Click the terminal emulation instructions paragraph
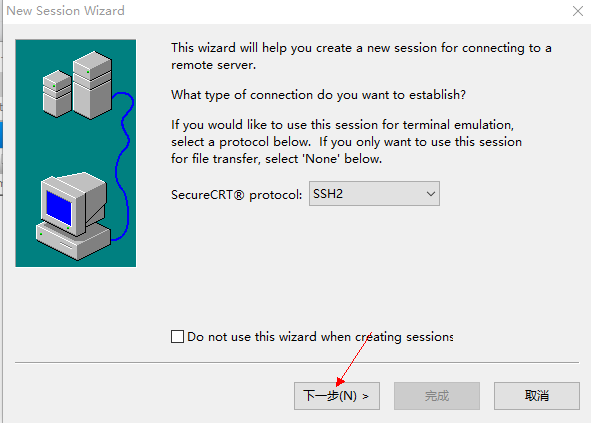Viewport: 591px width, 423px height. click(x=346, y=142)
